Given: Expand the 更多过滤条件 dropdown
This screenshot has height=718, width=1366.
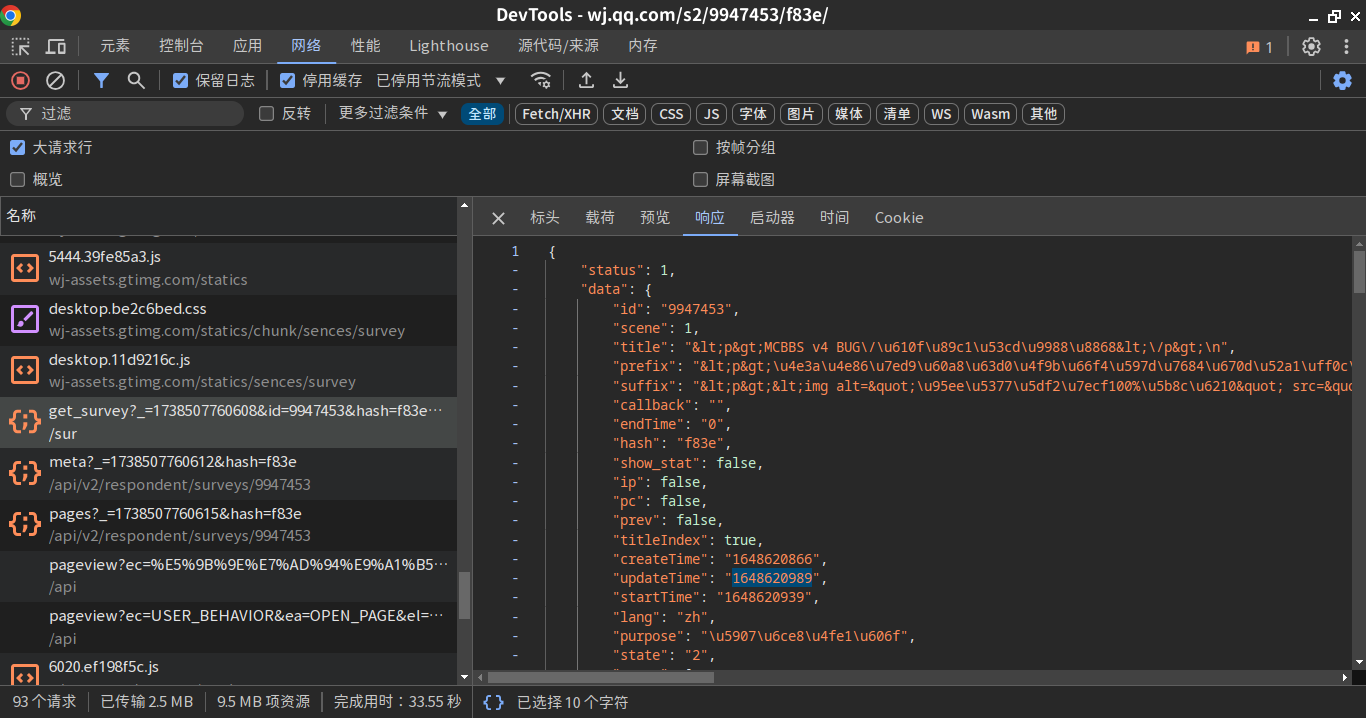Looking at the screenshot, I should click(x=393, y=114).
